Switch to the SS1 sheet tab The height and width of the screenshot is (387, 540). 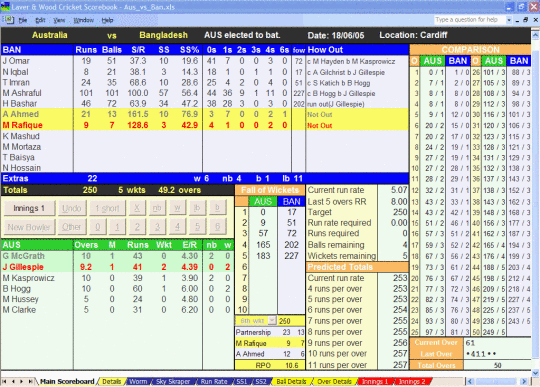(242, 381)
